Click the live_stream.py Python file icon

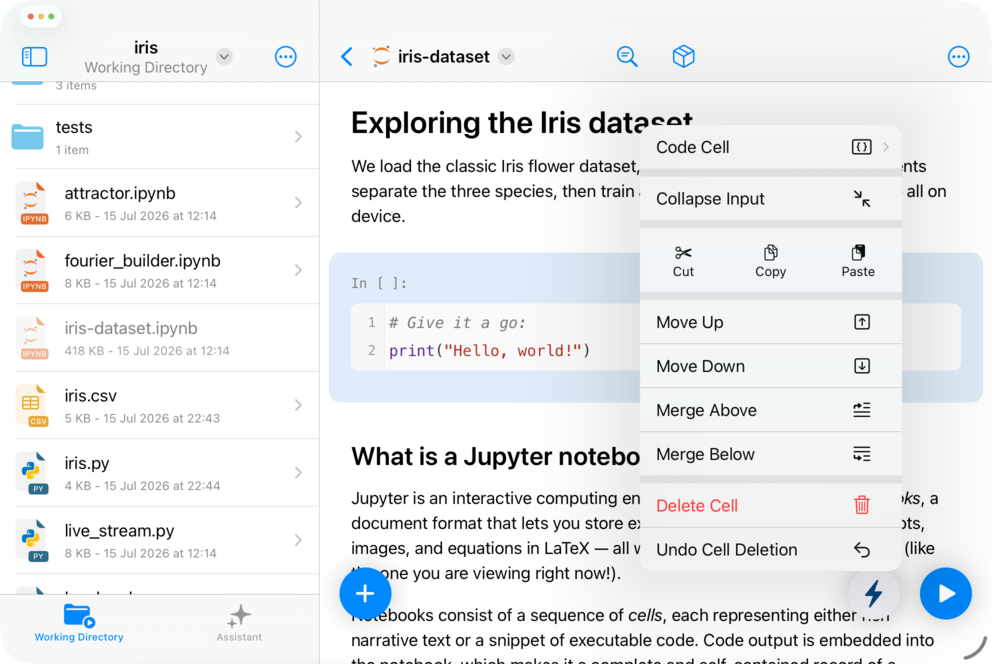(x=32, y=541)
